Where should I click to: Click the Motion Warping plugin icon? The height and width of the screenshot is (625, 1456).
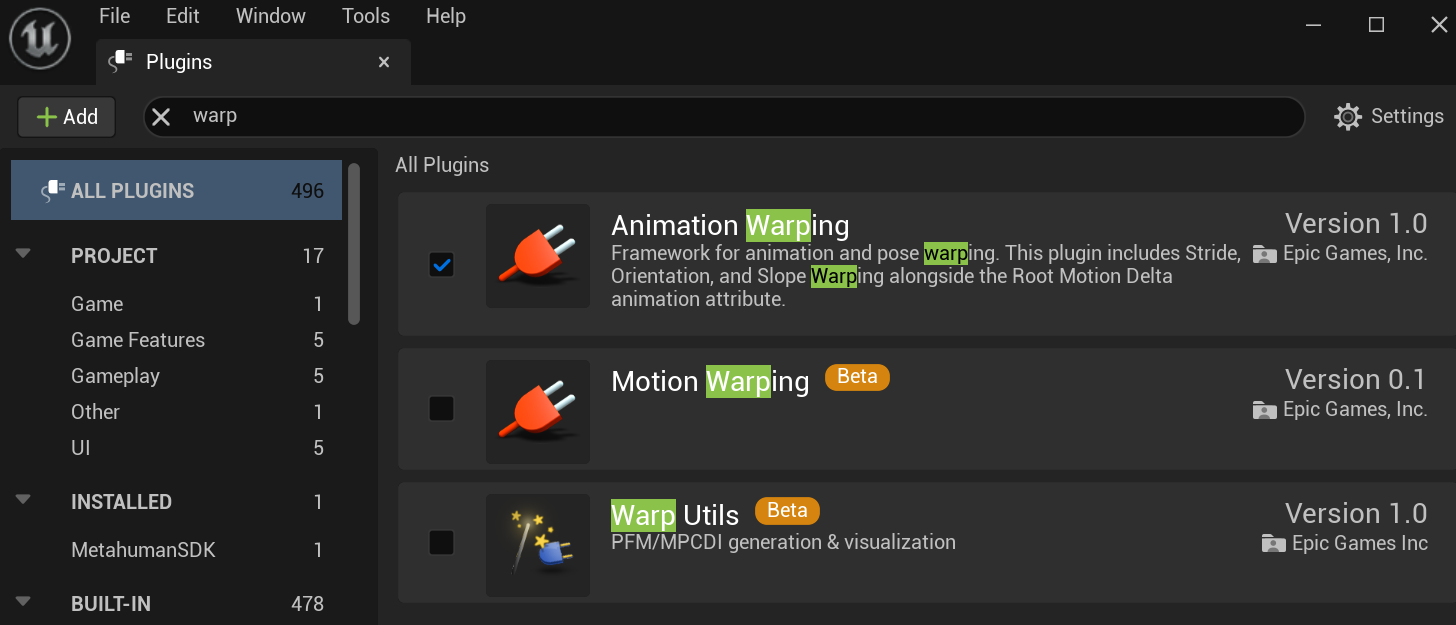pyautogui.click(x=537, y=412)
